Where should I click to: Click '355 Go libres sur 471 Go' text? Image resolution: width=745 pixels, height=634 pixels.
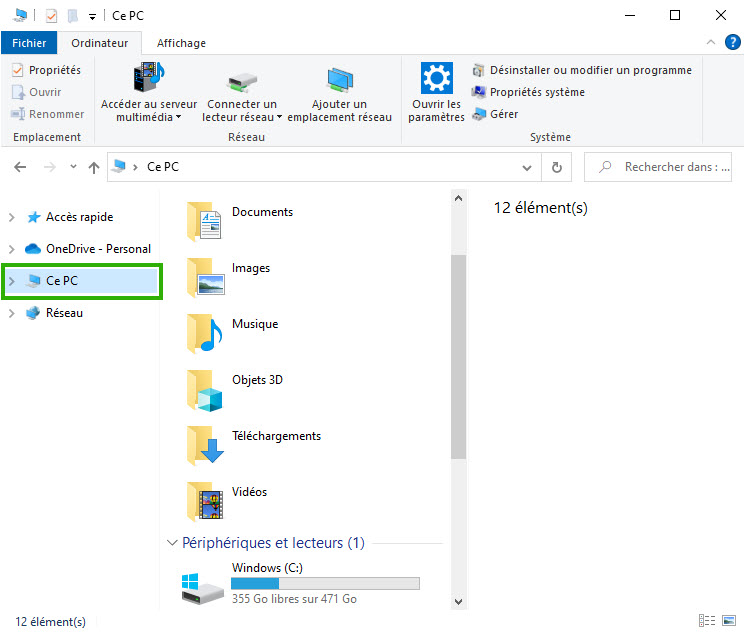point(294,599)
